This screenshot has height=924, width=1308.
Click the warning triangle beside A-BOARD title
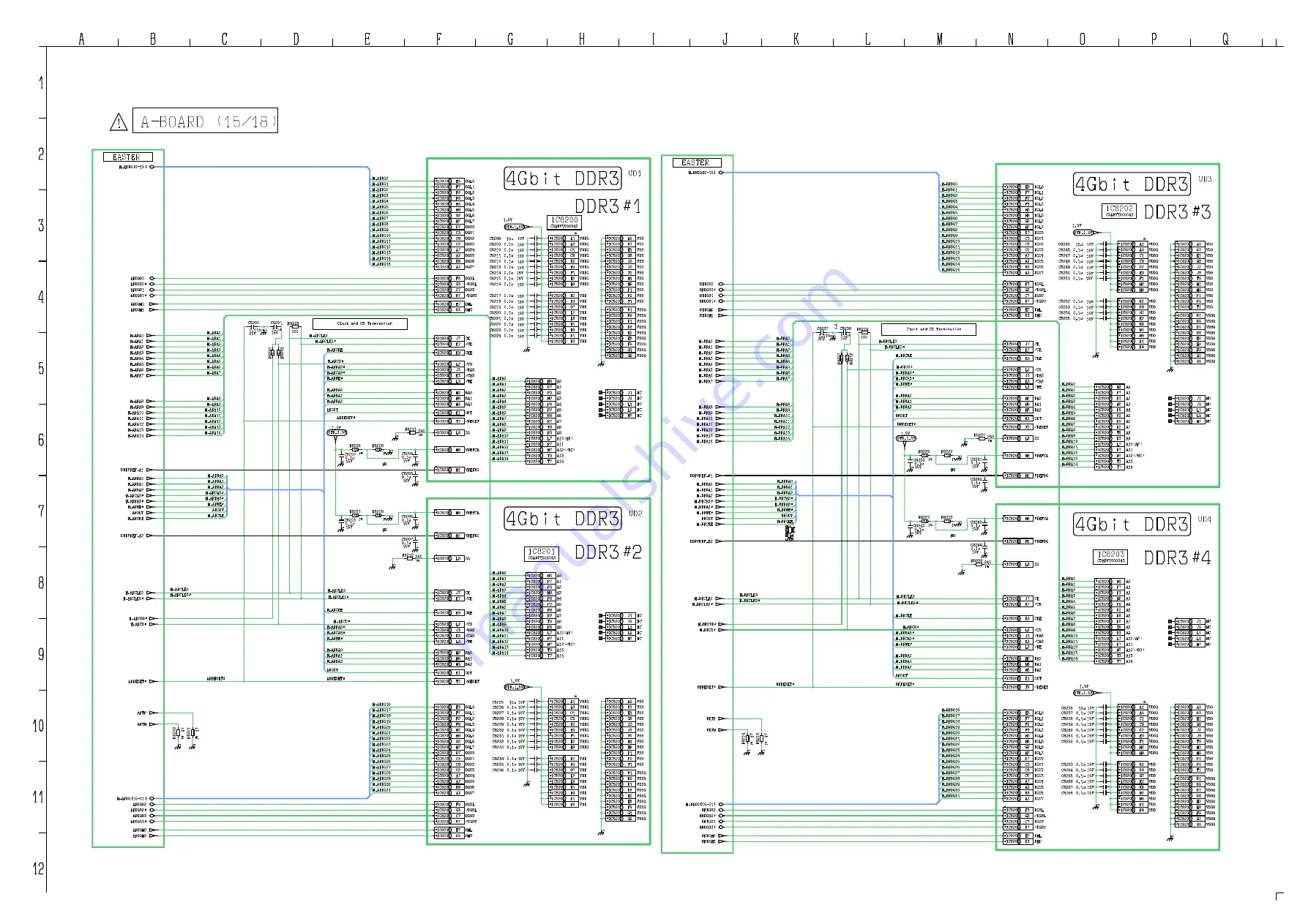point(119,122)
